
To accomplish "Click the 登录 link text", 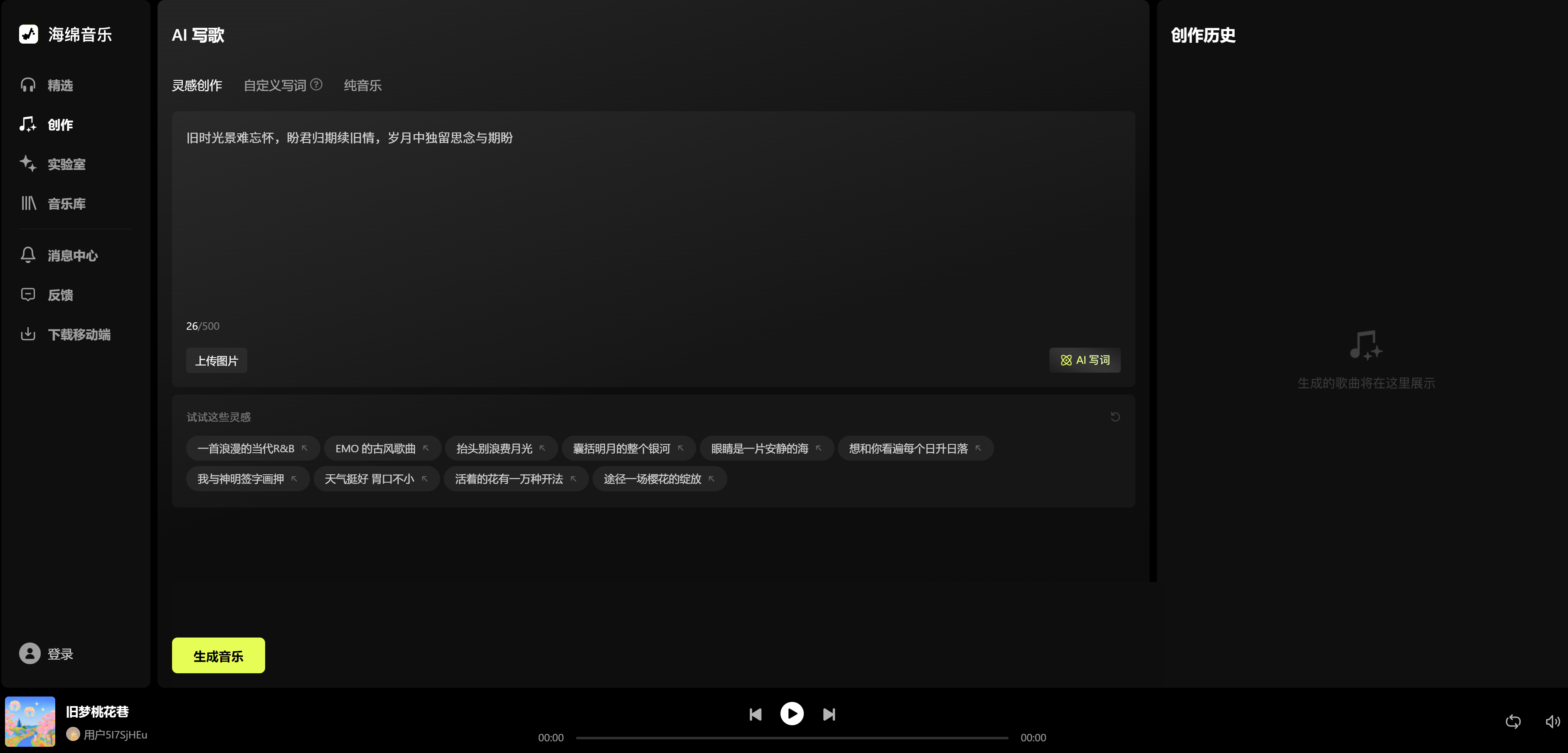I will (60, 654).
